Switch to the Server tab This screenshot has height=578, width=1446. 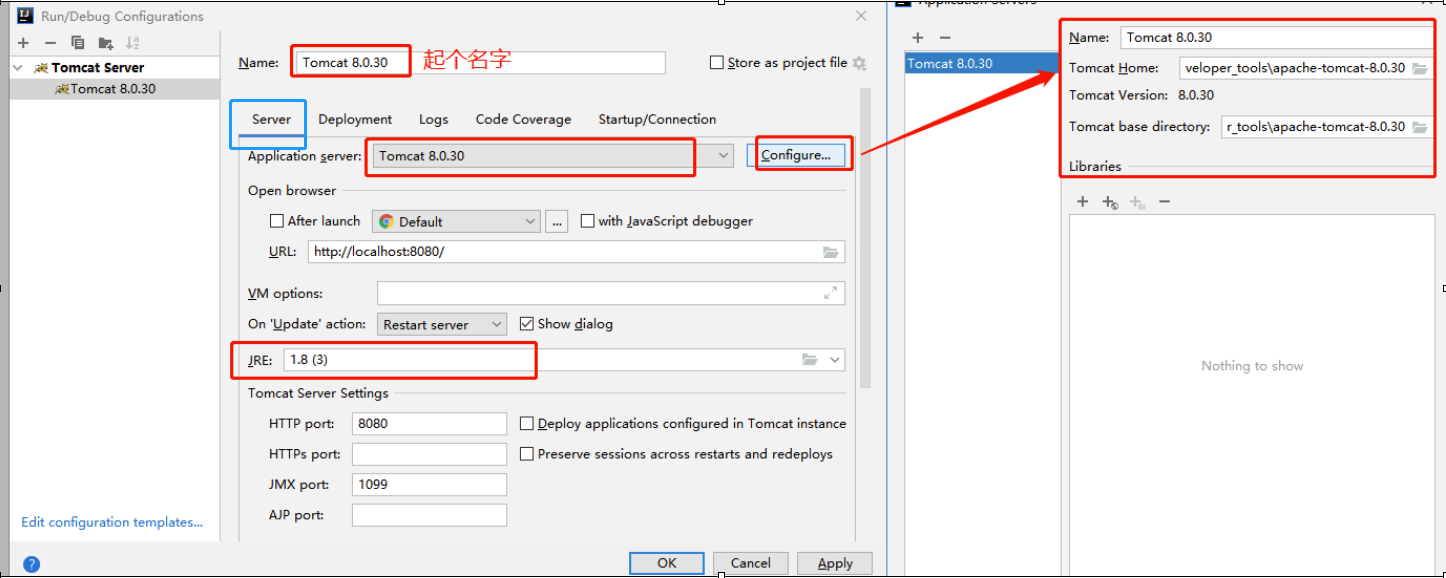pyautogui.click(x=271, y=119)
